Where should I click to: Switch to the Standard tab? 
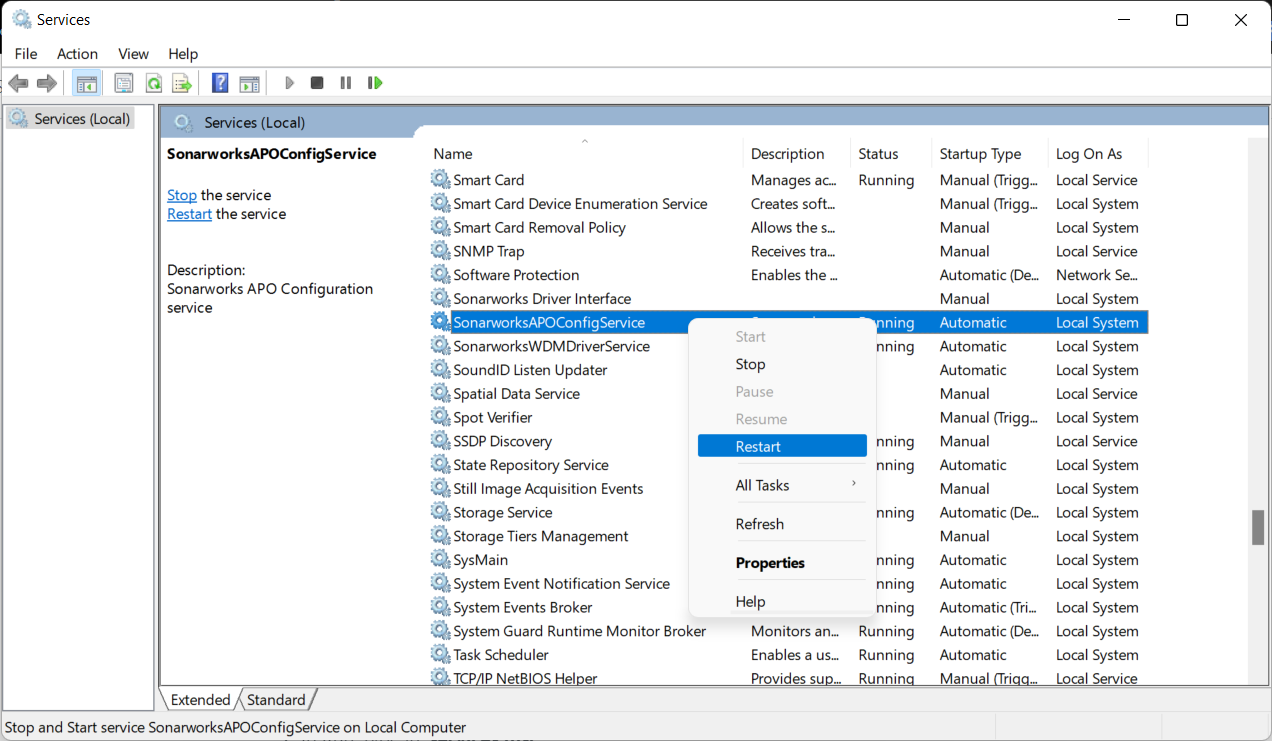276,700
